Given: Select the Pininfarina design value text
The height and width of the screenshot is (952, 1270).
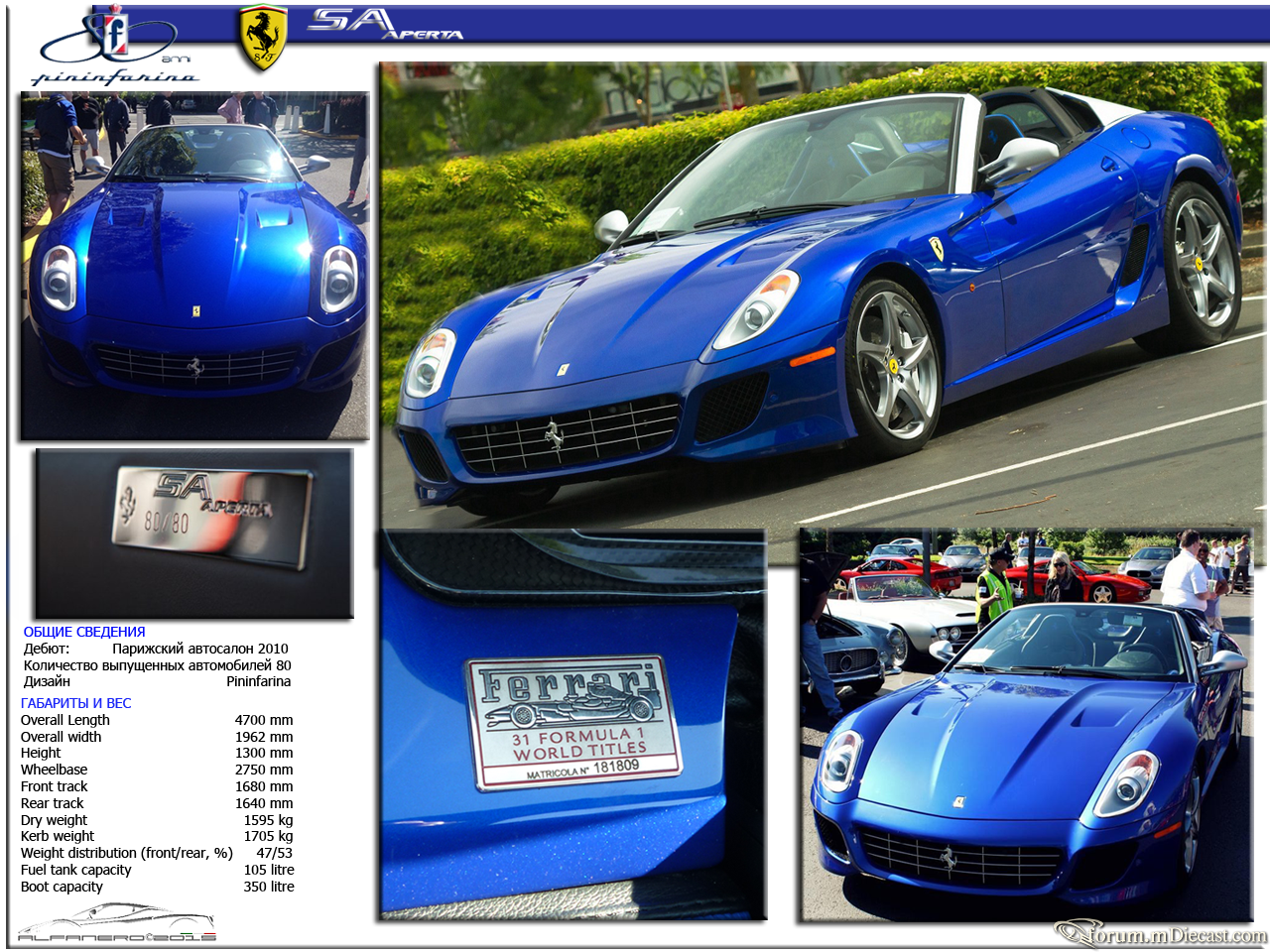Looking at the screenshot, I should [259, 681].
